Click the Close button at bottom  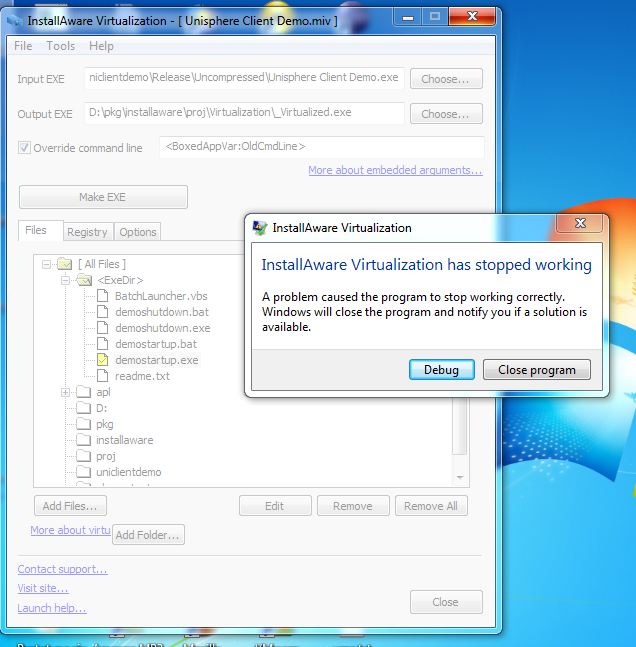[x=446, y=602]
